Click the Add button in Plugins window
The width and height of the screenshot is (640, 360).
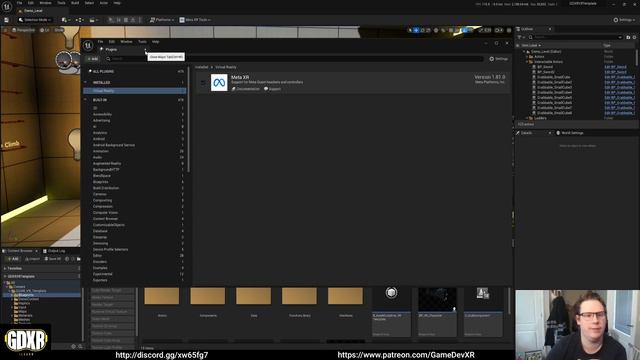(x=93, y=59)
